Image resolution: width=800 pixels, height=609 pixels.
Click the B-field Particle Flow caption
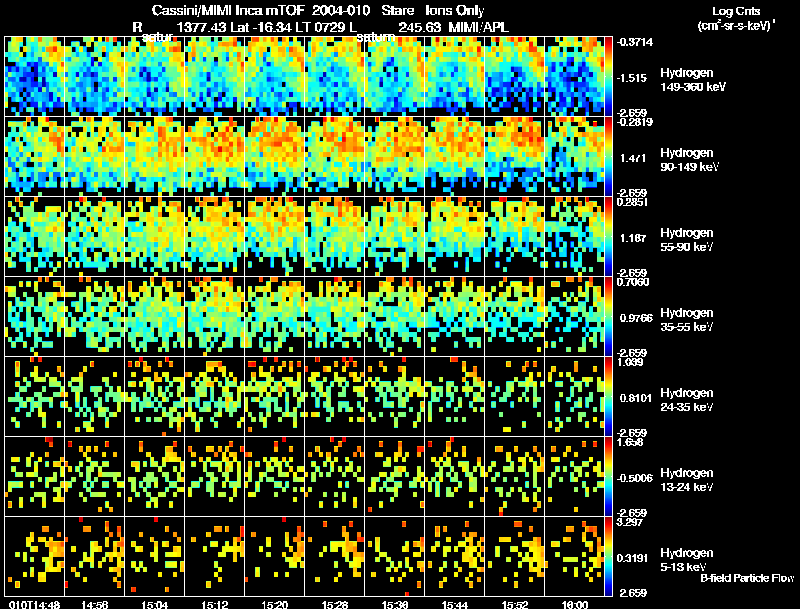pyautogui.click(x=747, y=578)
